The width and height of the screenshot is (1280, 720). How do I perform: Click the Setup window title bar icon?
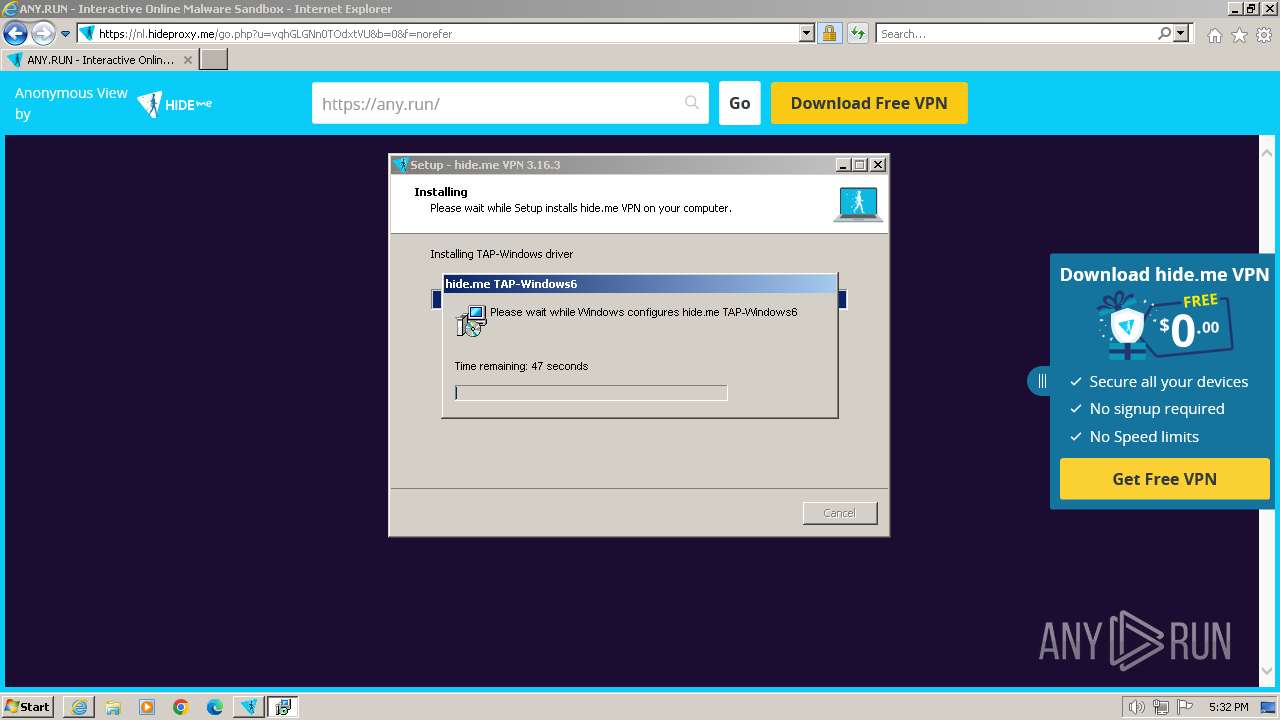401,165
